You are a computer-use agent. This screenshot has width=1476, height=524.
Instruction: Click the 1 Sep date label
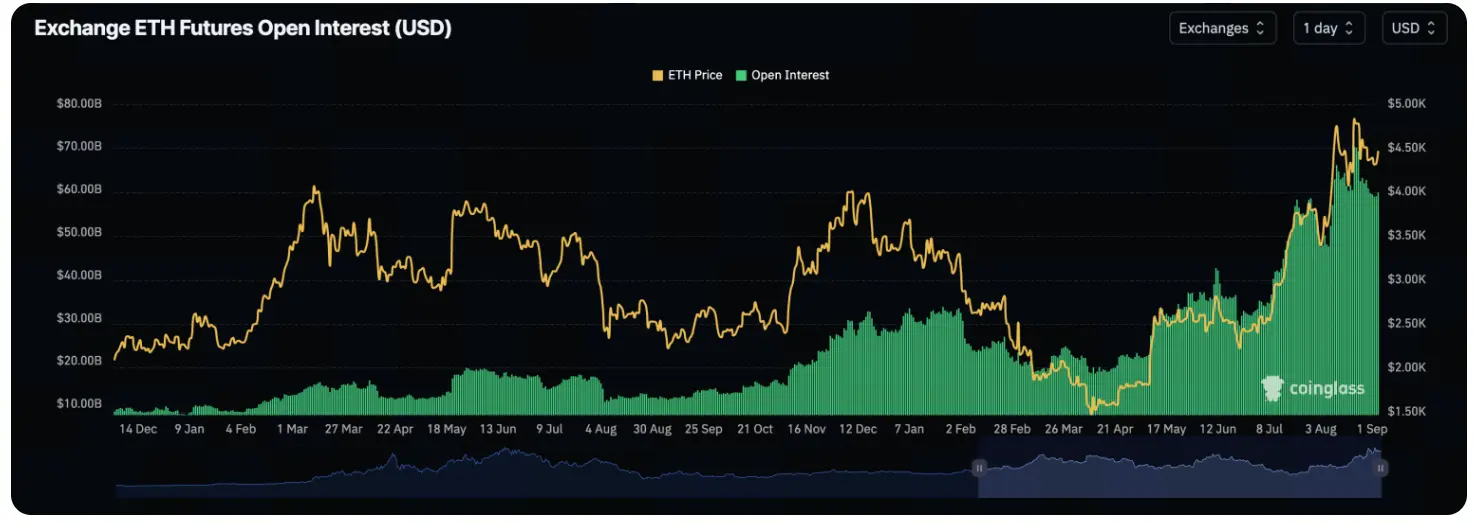pyautogui.click(x=1371, y=429)
